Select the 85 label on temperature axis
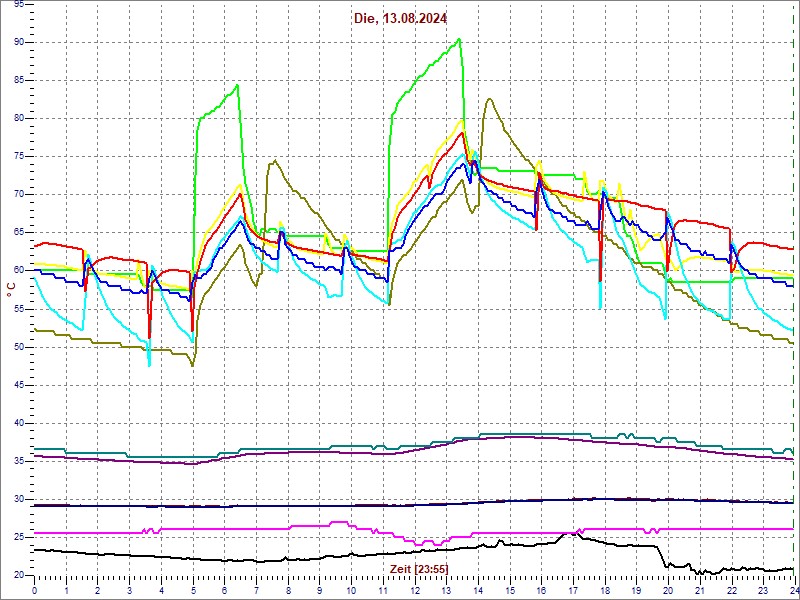The height and width of the screenshot is (600, 800). pyautogui.click(x=19, y=80)
